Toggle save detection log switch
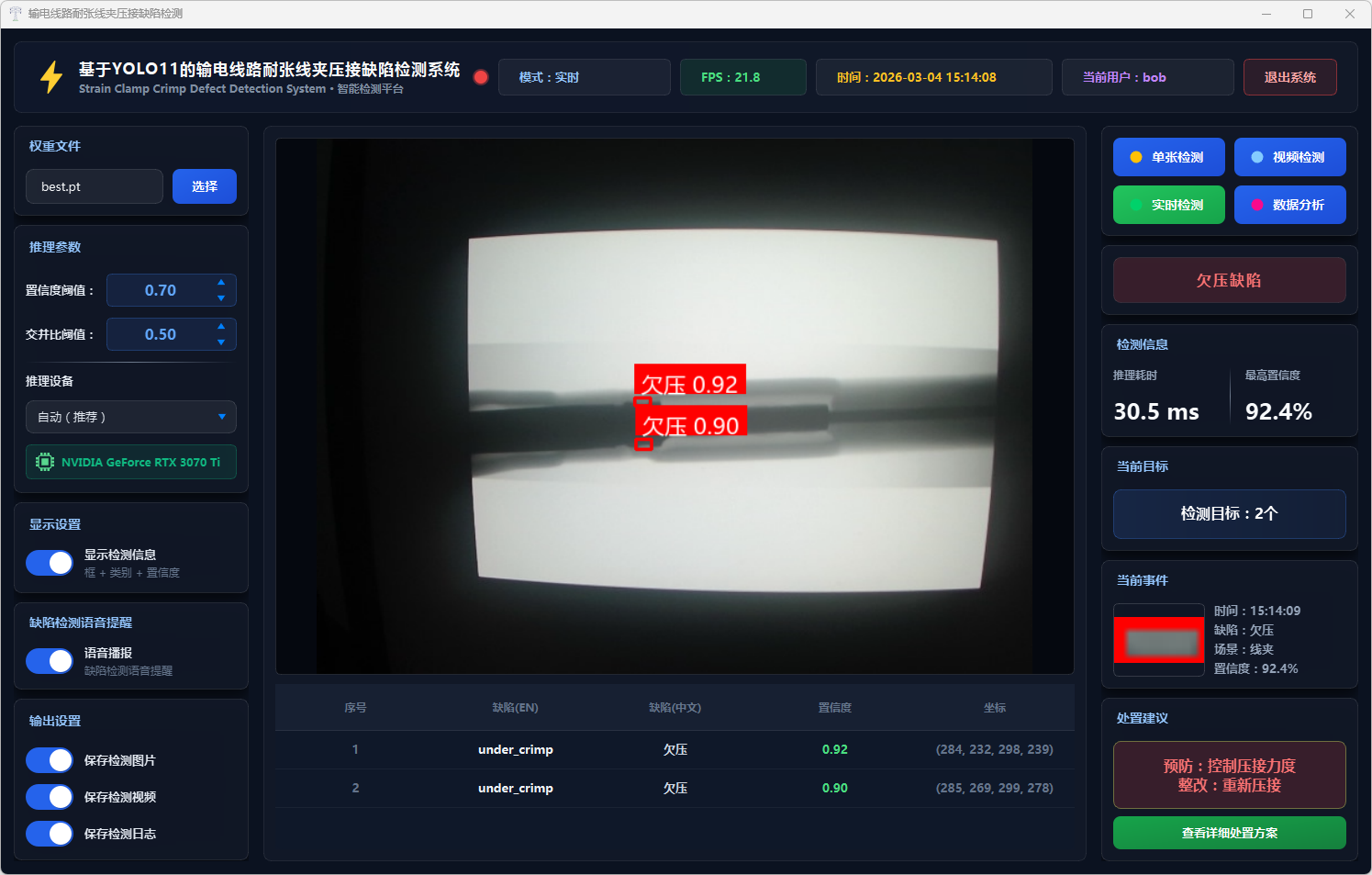Screen dimensions: 1372x875 50,834
